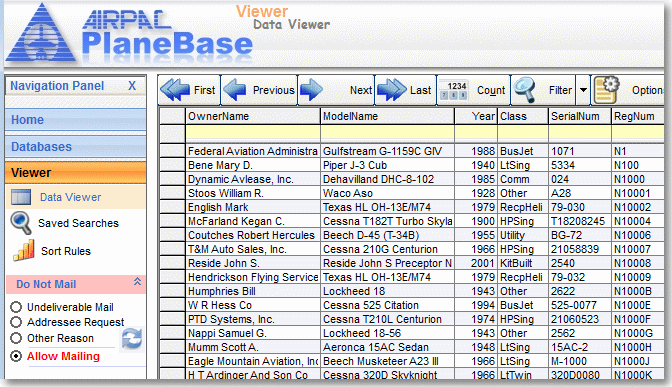Open the Saved Searches link

(x=78, y=223)
